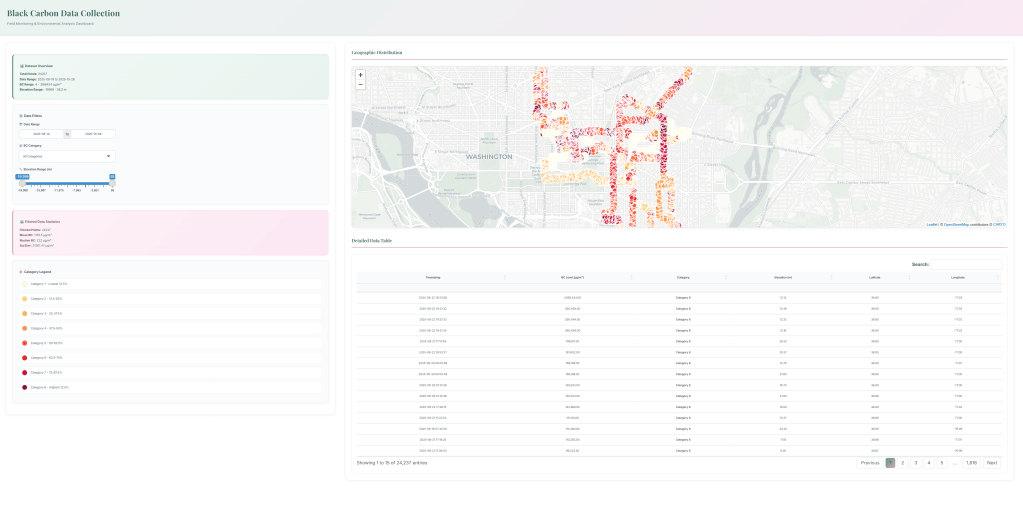The height and width of the screenshot is (515, 1023).
Task: Sort table by Elevation column
Action: coord(782,277)
